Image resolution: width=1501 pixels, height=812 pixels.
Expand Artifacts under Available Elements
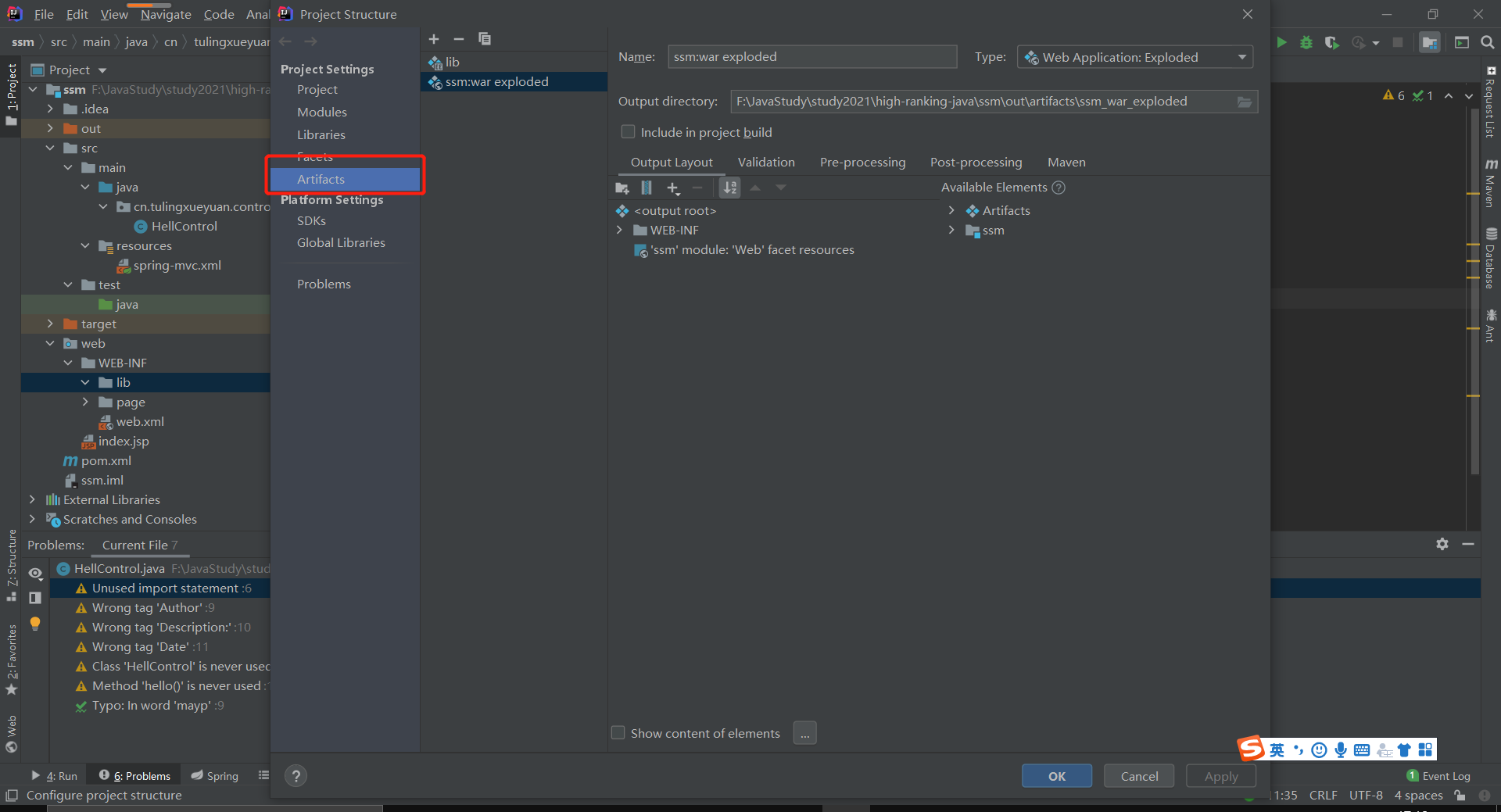tap(951, 210)
